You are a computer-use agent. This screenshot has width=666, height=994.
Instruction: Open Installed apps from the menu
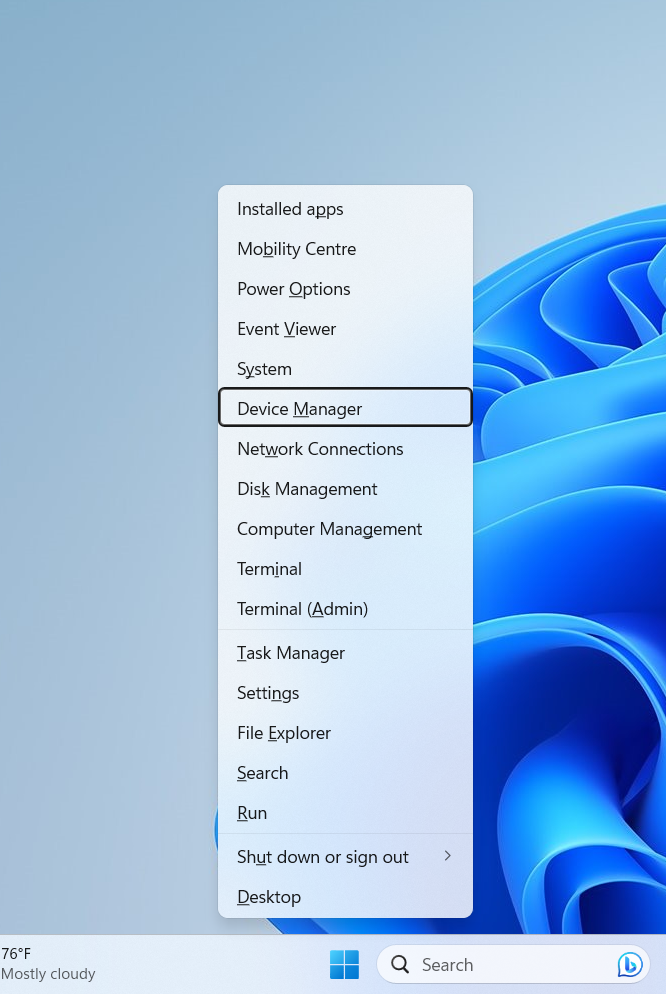point(290,209)
